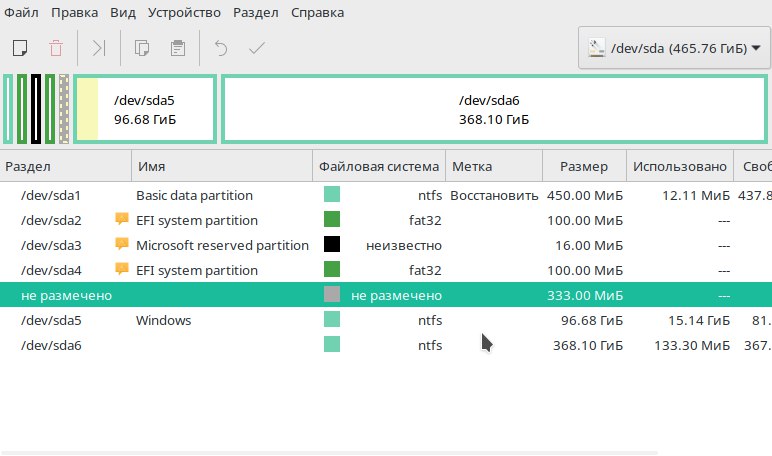Sort by the Размер column header

point(583,166)
